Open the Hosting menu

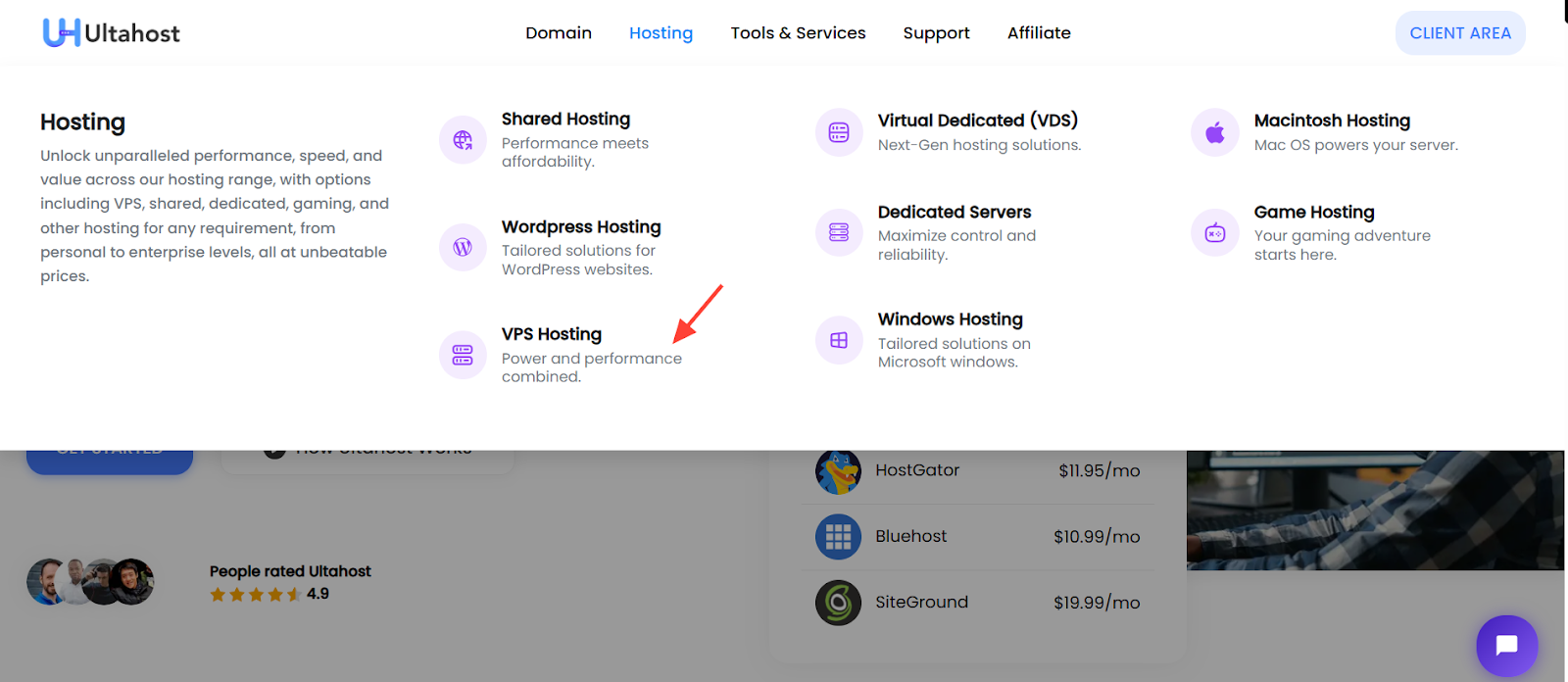661,33
